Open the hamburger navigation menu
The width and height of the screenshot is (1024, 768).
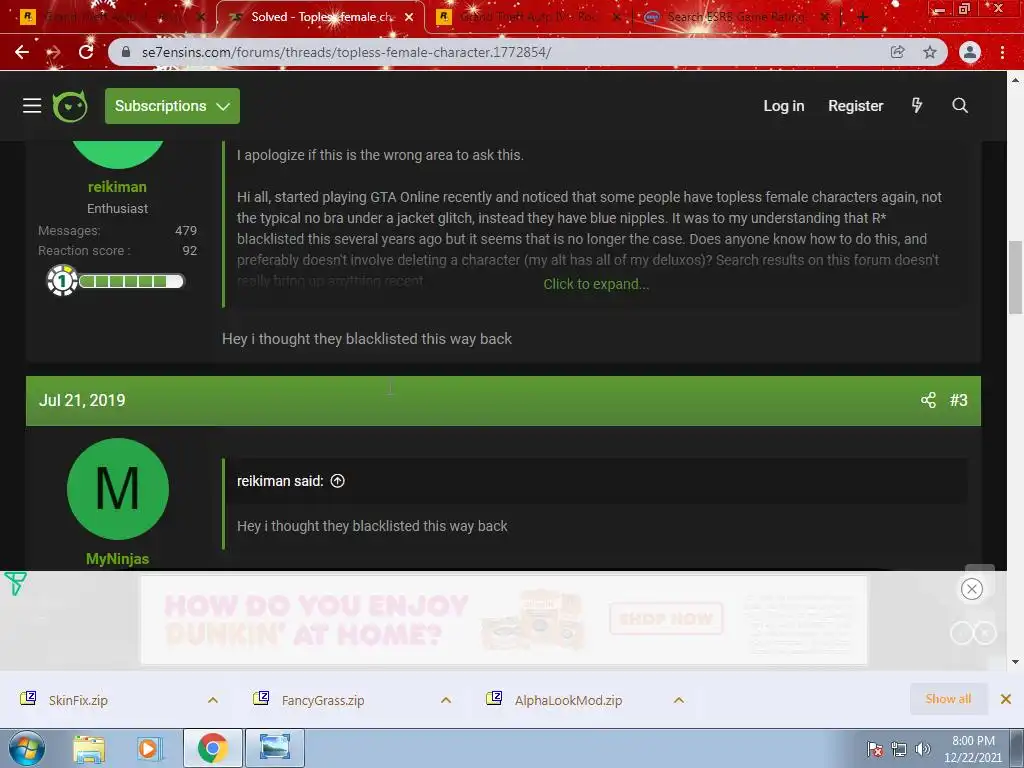click(x=32, y=106)
